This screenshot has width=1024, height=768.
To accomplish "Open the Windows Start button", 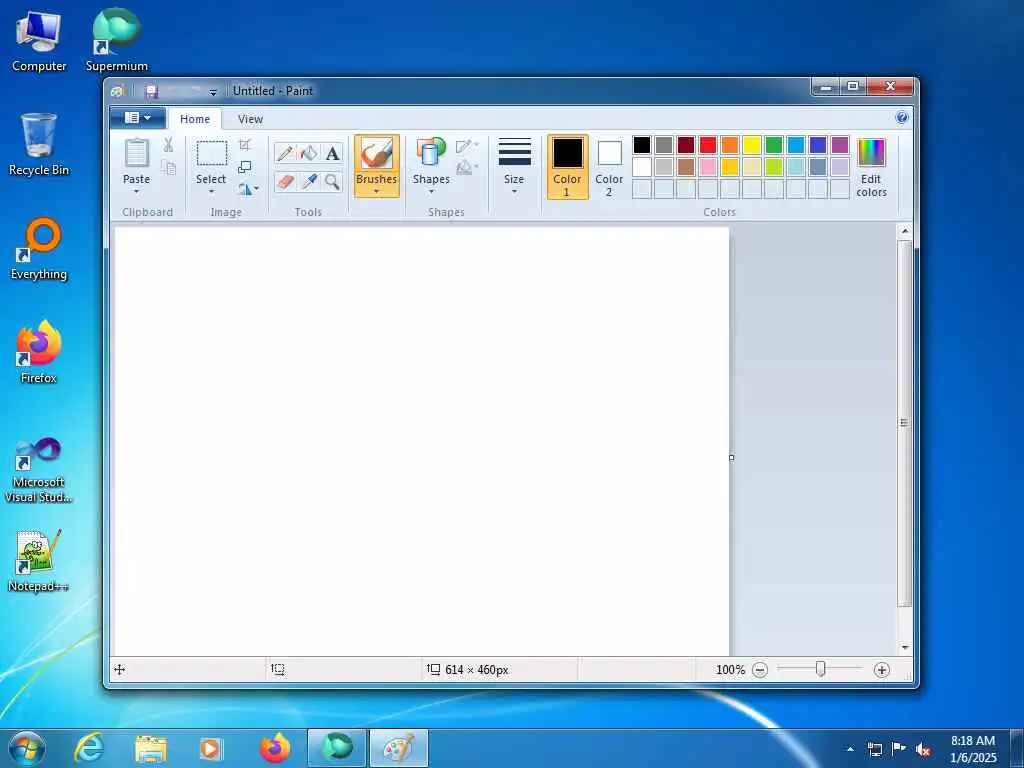I will [x=27, y=748].
